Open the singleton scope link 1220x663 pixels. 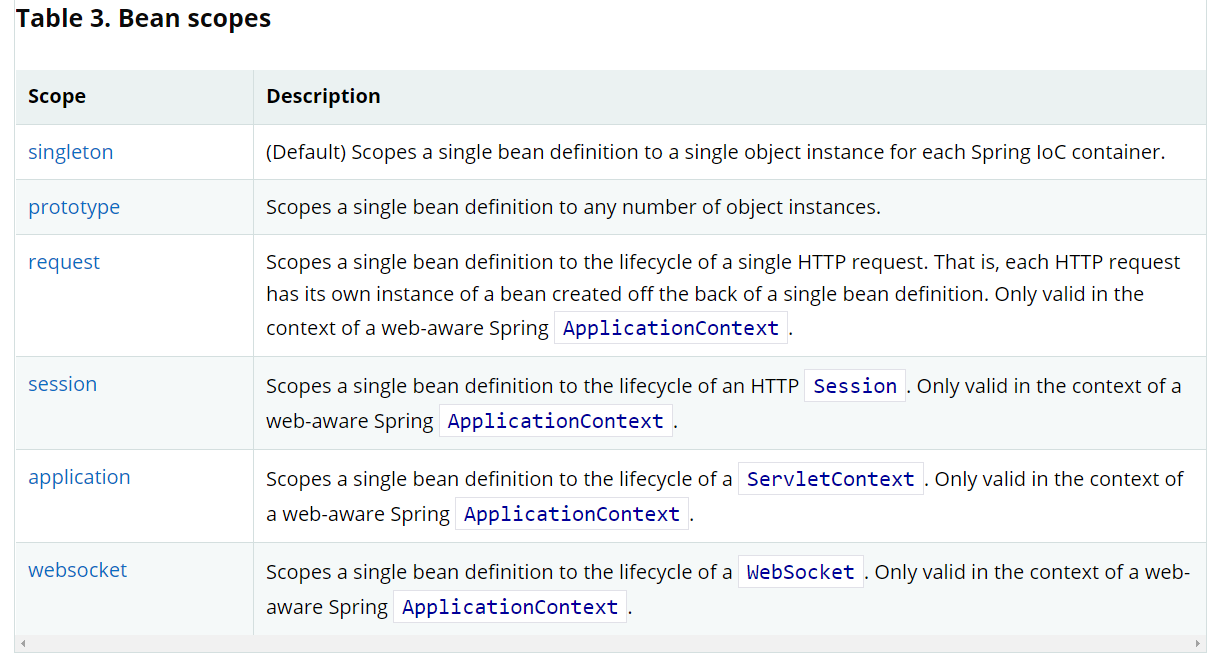click(70, 152)
